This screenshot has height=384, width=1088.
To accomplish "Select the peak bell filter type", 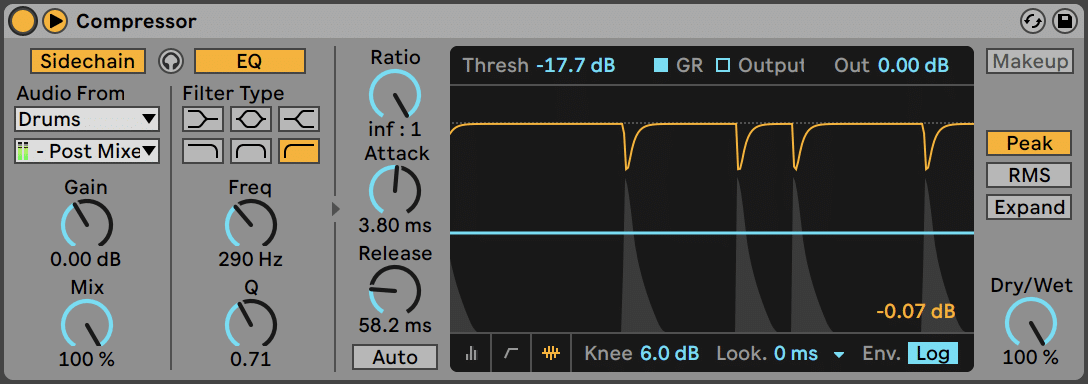I will click(250, 119).
